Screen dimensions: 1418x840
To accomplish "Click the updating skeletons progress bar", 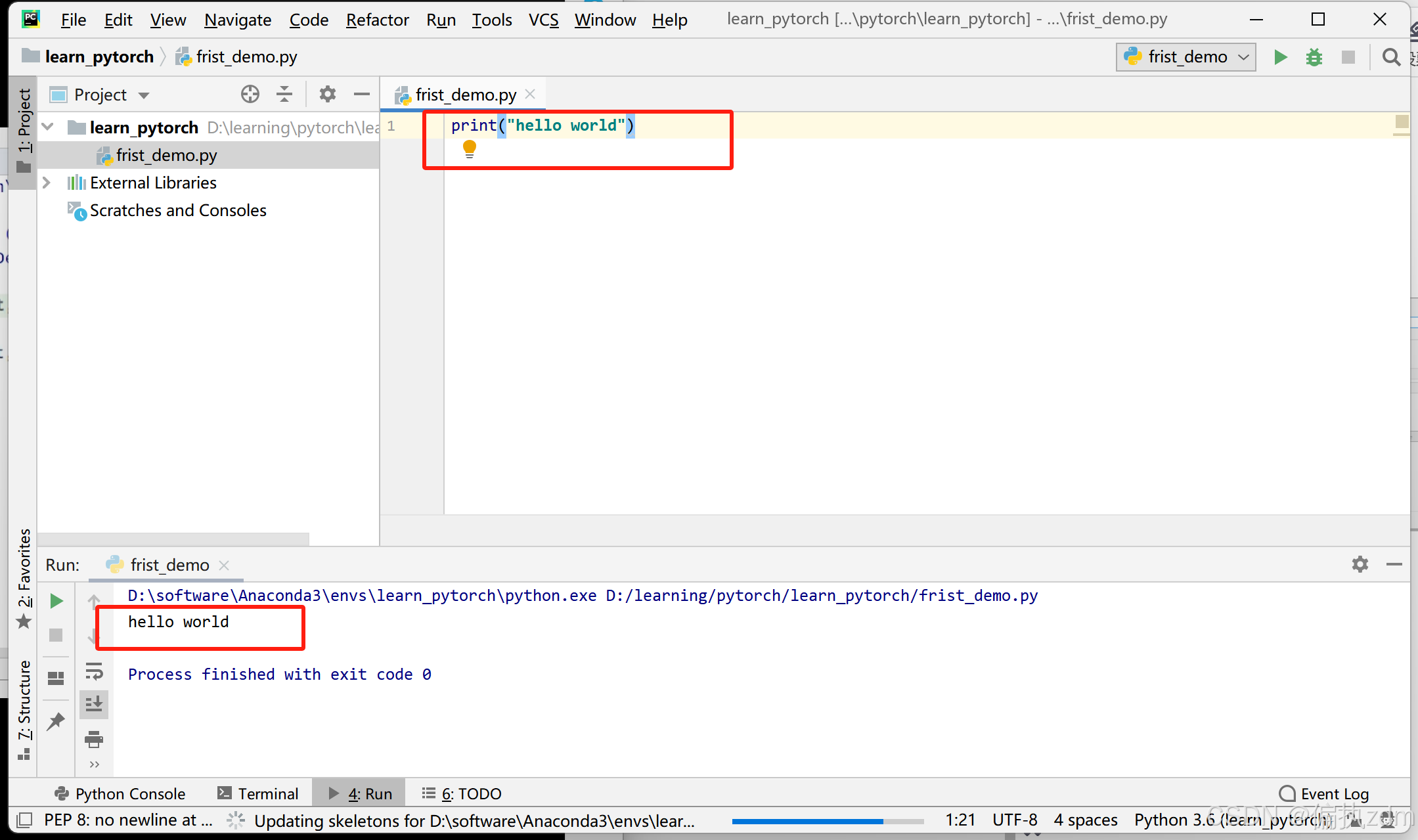I will [828, 820].
